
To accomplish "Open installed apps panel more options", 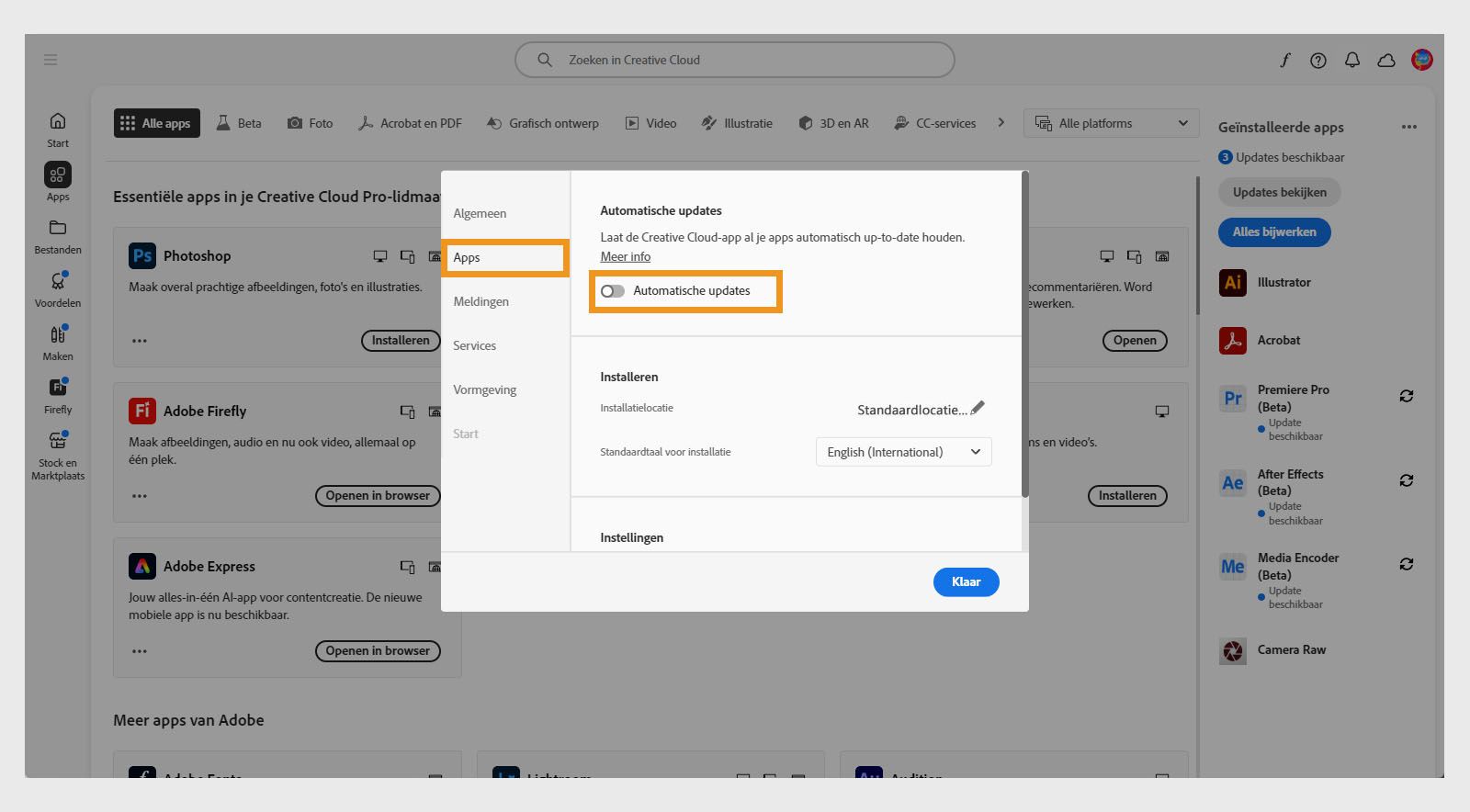I will pos(1409,127).
